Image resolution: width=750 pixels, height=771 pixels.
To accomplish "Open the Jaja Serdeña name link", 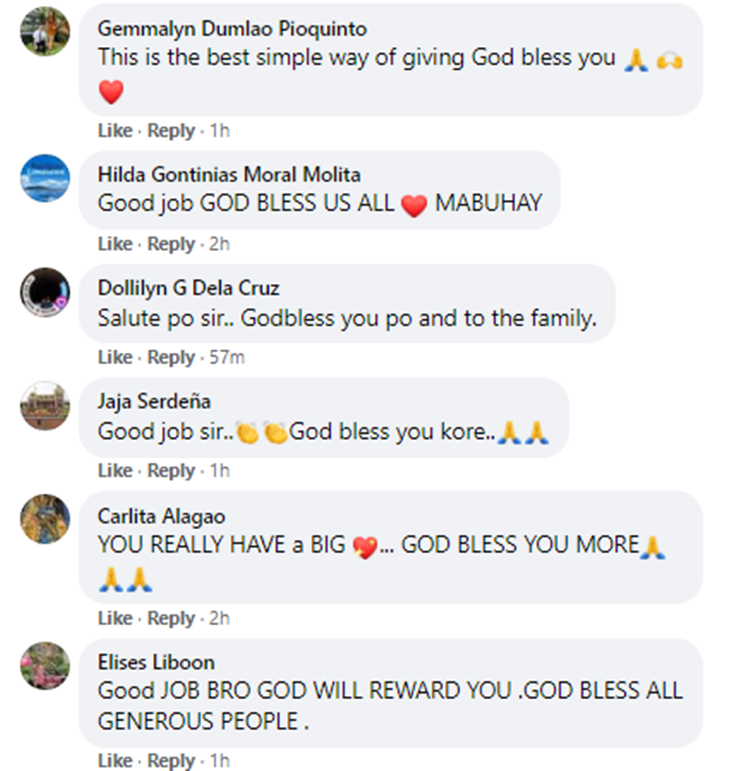I will pos(154,402).
